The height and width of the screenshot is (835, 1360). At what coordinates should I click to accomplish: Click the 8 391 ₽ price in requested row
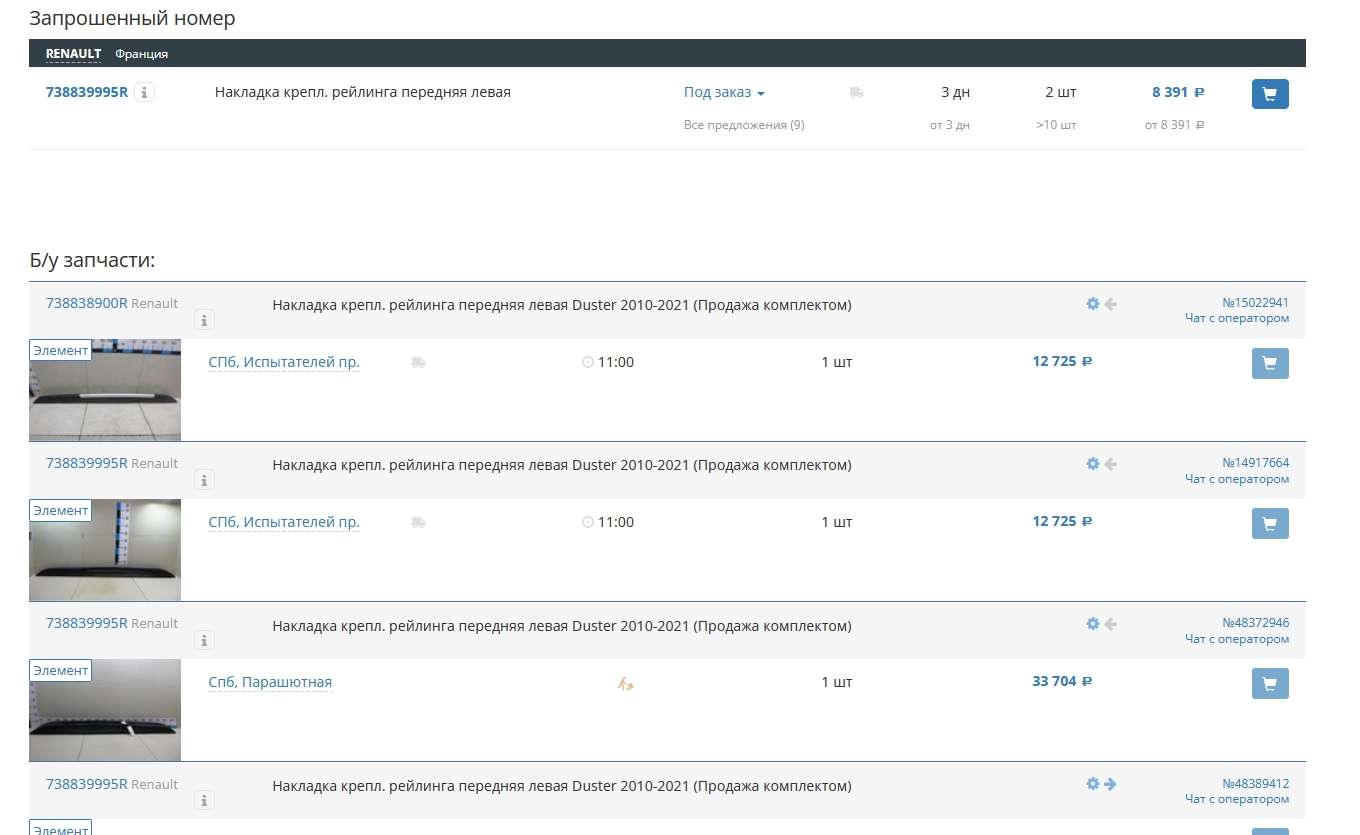point(1178,92)
